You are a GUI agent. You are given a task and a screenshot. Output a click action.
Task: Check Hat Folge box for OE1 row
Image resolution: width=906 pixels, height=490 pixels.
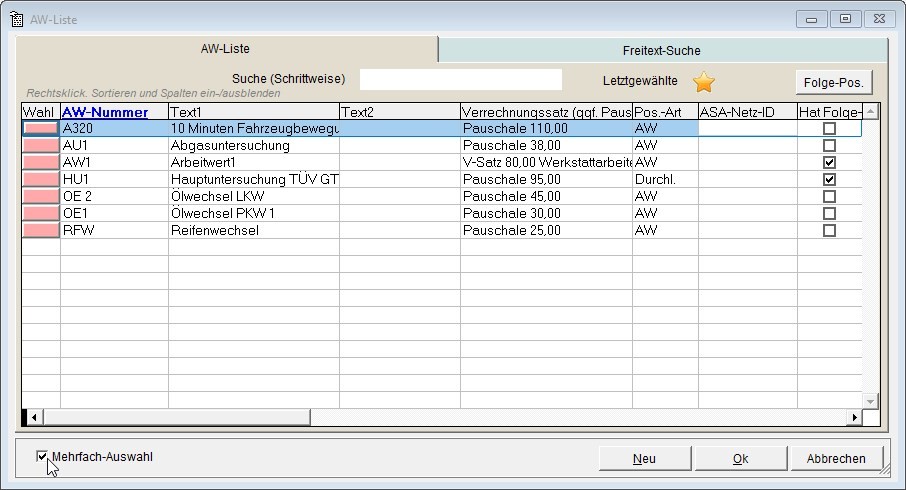pos(829,213)
